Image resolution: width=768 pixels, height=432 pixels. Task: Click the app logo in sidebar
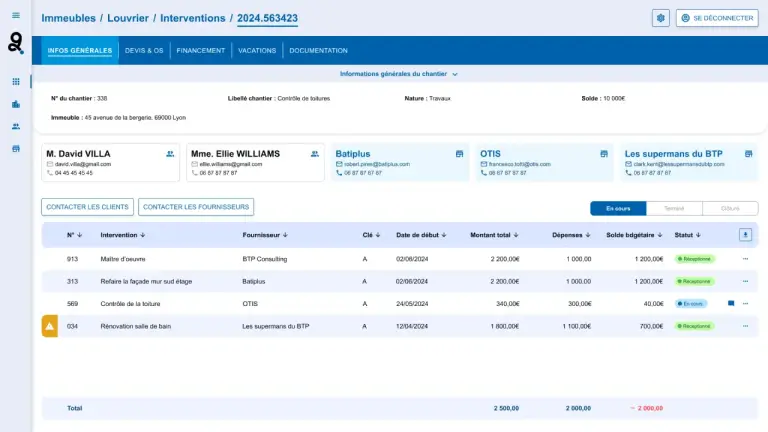(x=16, y=43)
